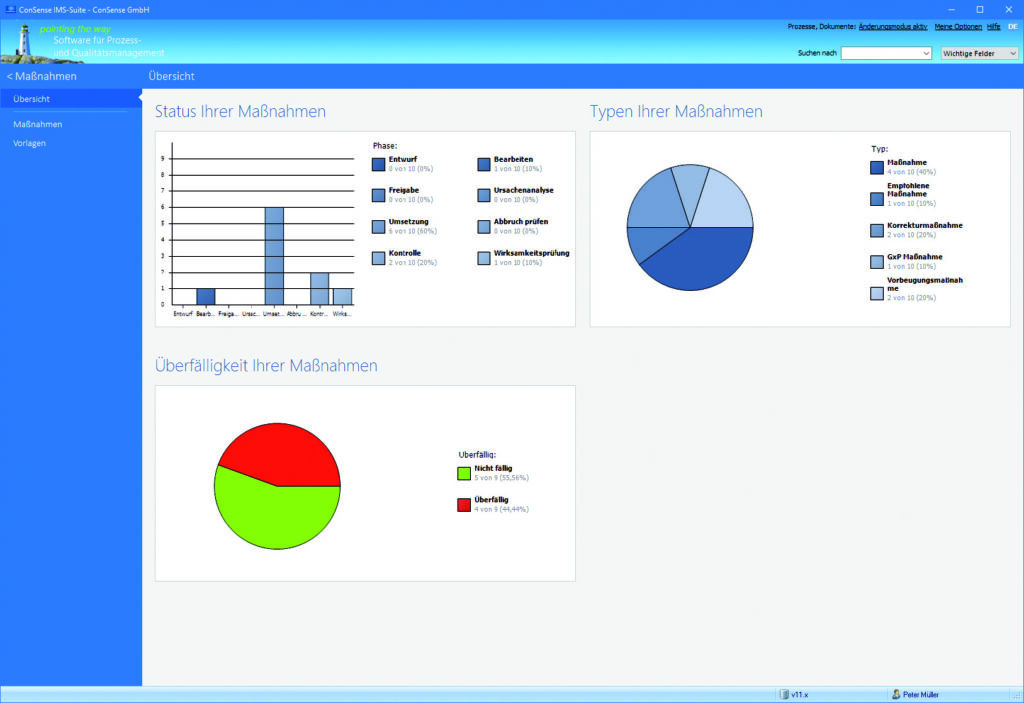1024x703 pixels.
Task: Maximize the ConSense IMS-Suite window
Action: (x=979, y=8)
